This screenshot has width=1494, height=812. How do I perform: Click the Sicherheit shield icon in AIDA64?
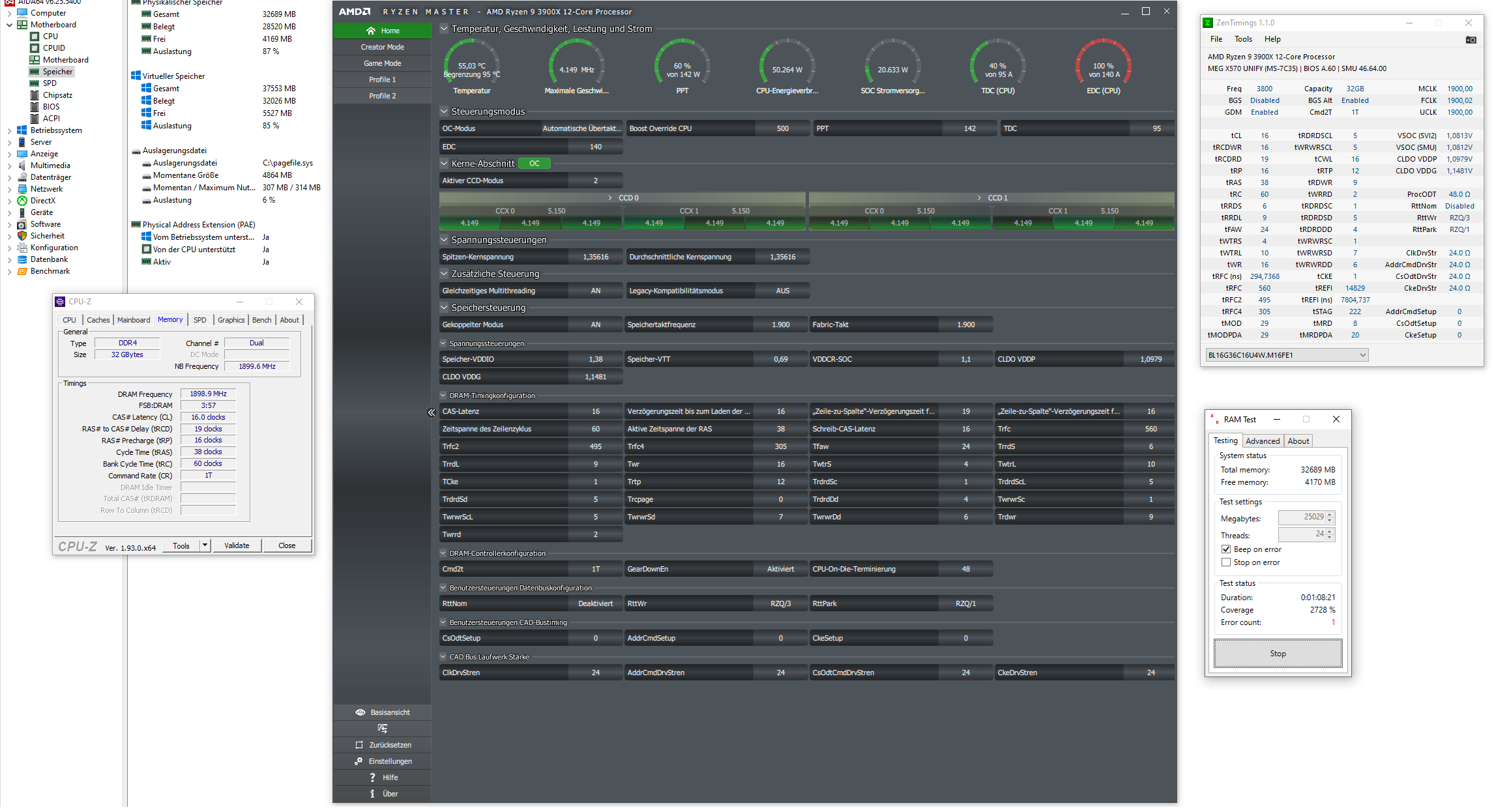pos(22,236)
